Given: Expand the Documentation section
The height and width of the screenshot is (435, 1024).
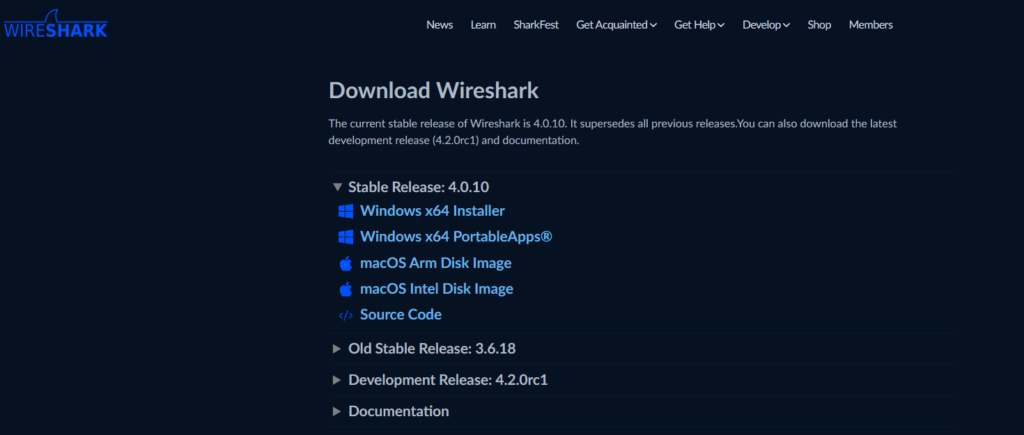Looking at the screenshot, I should click(337, 411).
